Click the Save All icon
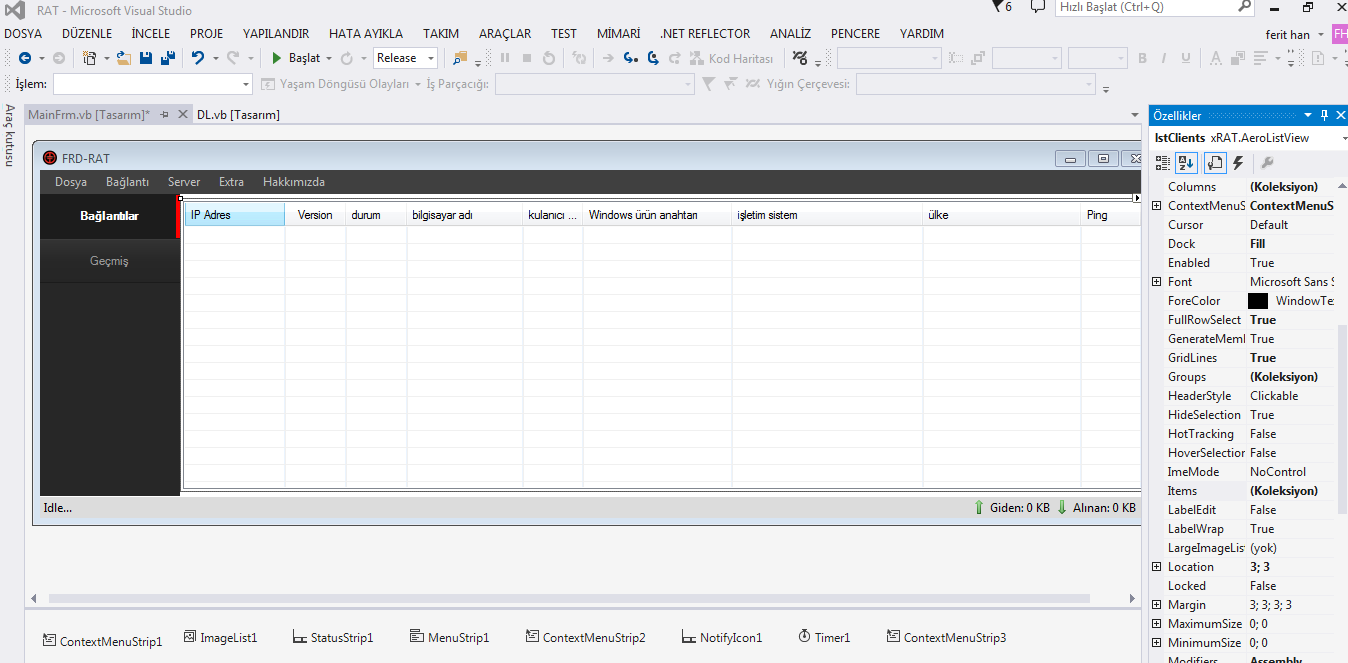Image resolution: width=1348 pixels, height=663 pixels. pyautogui.click(x=167, y=58)
